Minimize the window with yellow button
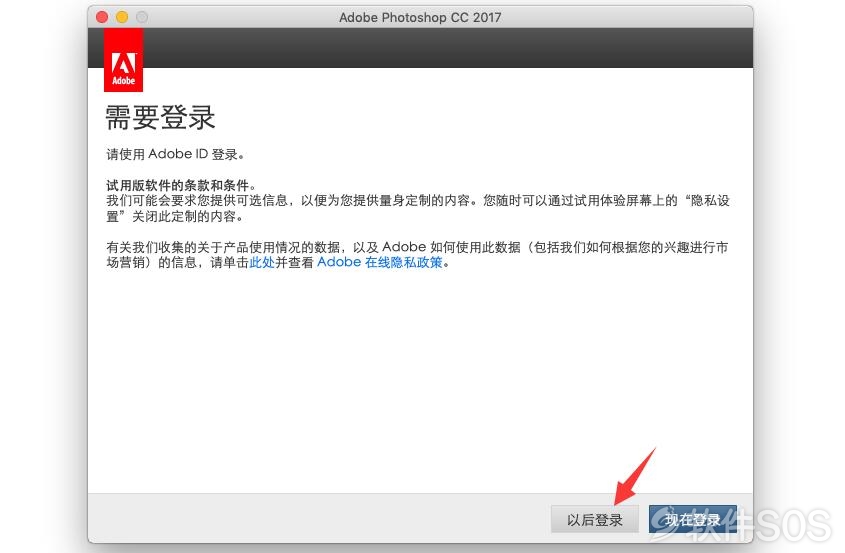845x553 pixels. pyautogui.click(x=122, y=17)
